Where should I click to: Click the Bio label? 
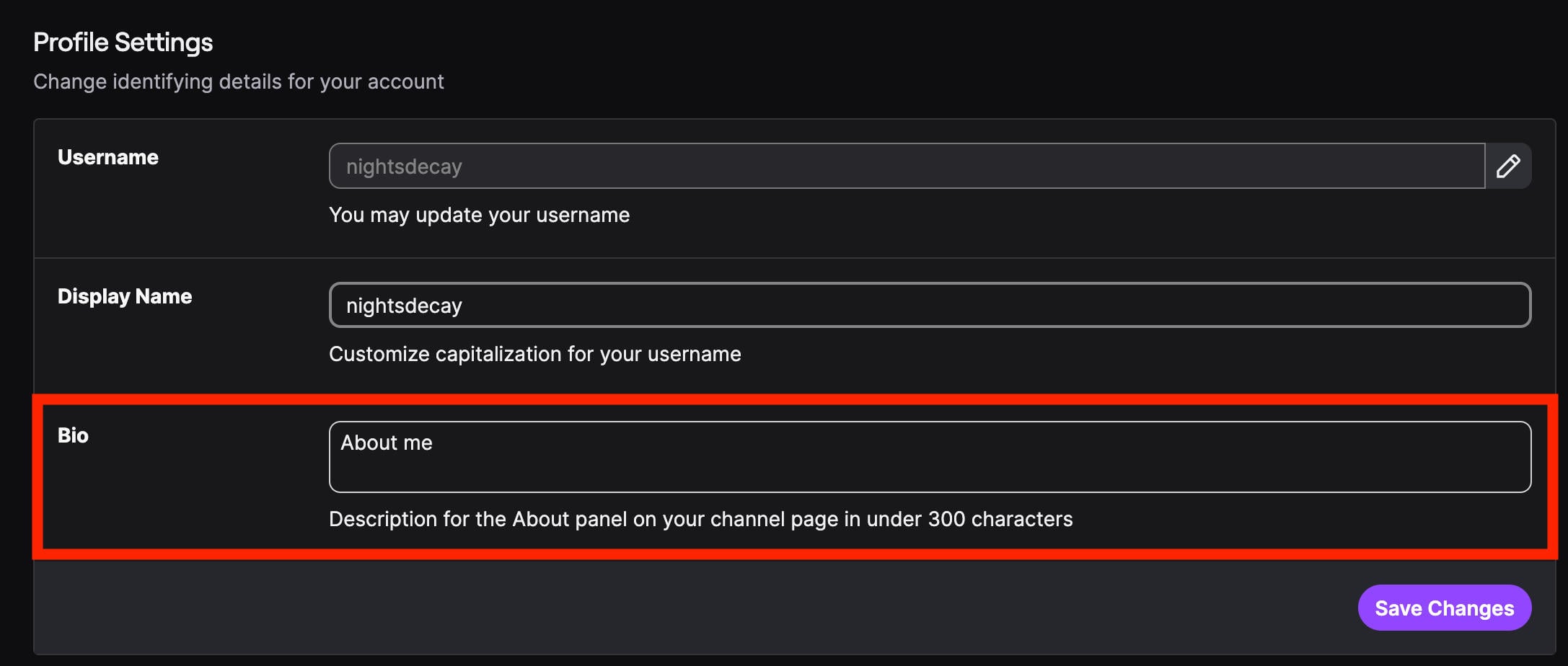point(73,435)
